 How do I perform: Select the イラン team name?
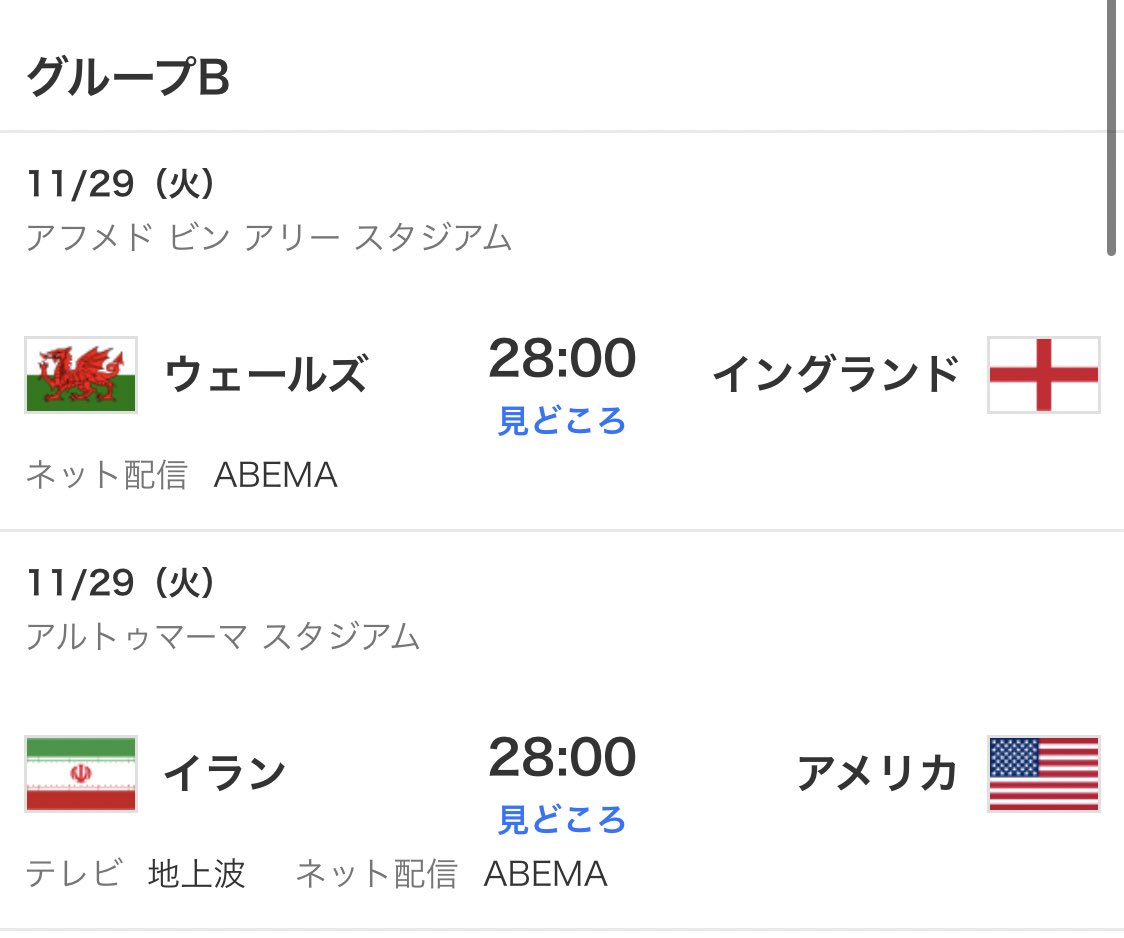pos(224,773)
